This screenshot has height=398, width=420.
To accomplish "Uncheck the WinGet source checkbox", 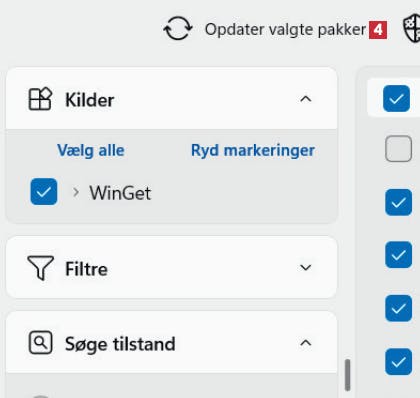I will coord(44,192).
